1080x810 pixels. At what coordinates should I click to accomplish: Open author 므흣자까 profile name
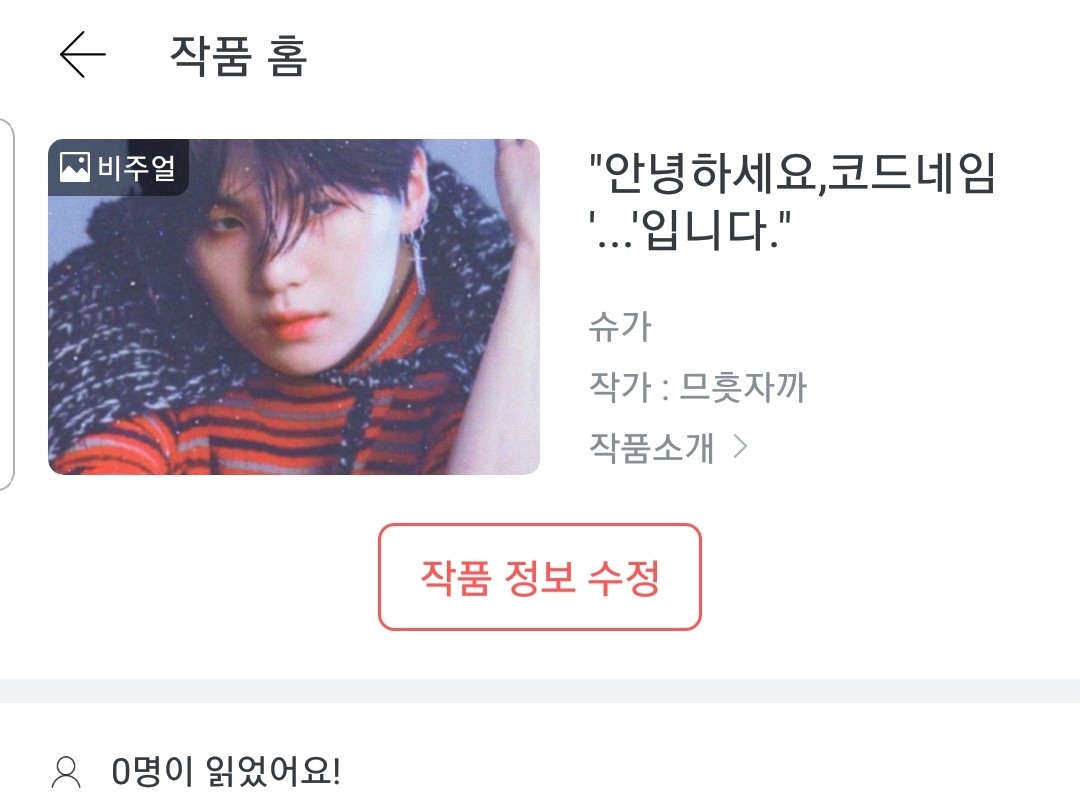pos(742,386)
